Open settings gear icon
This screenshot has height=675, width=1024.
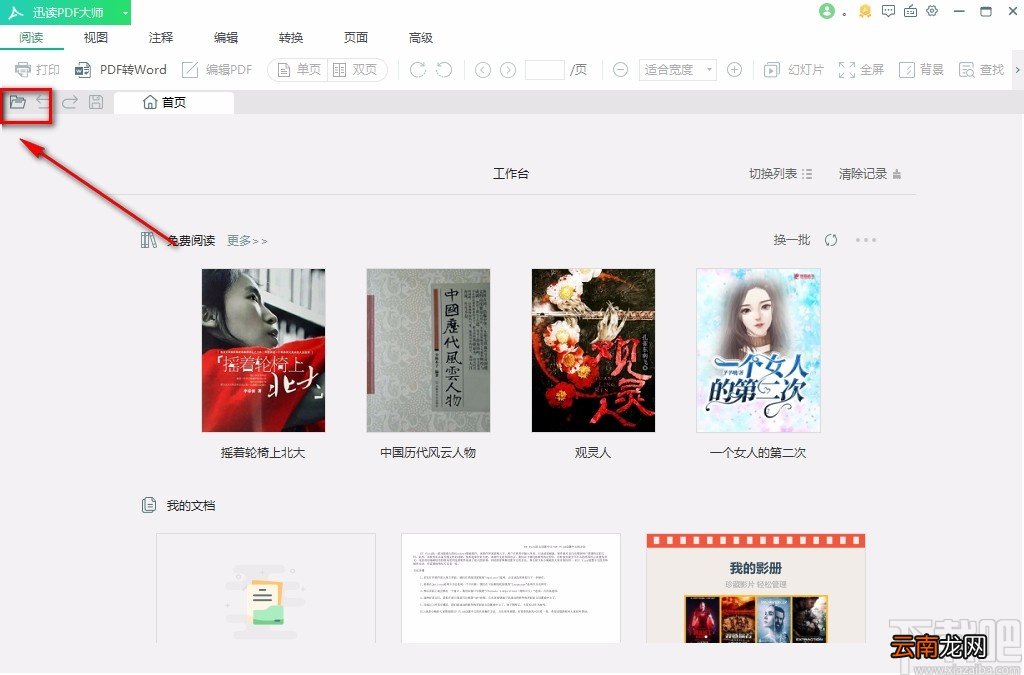click(x=933, y=11)
